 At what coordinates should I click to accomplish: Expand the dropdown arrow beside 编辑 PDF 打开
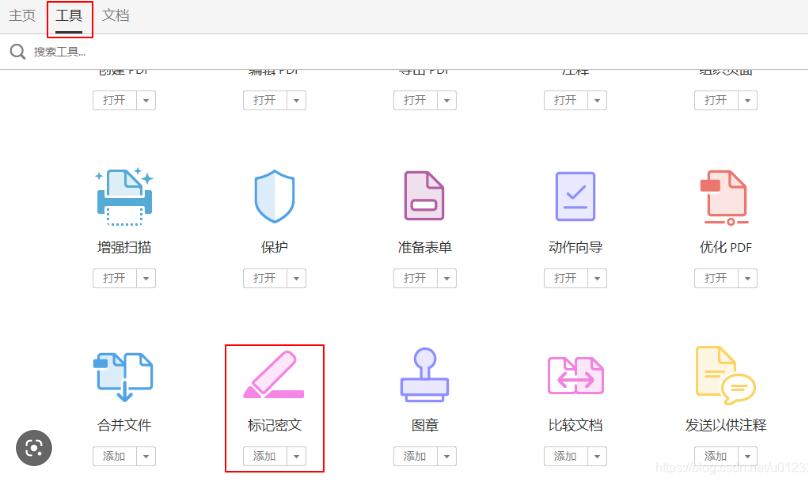point(297,100)
